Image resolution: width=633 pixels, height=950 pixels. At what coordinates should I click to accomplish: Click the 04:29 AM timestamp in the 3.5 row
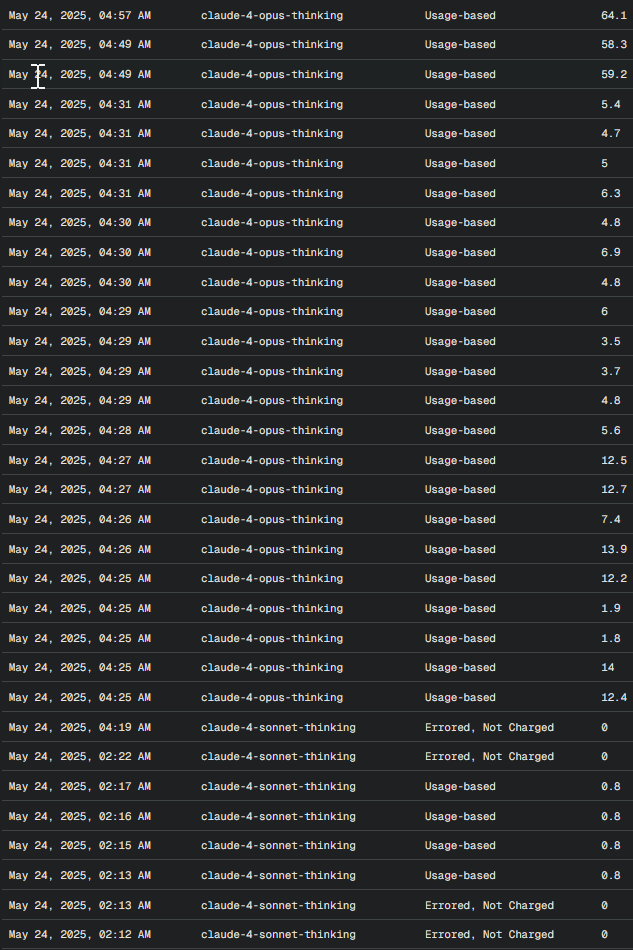(79, 341)
